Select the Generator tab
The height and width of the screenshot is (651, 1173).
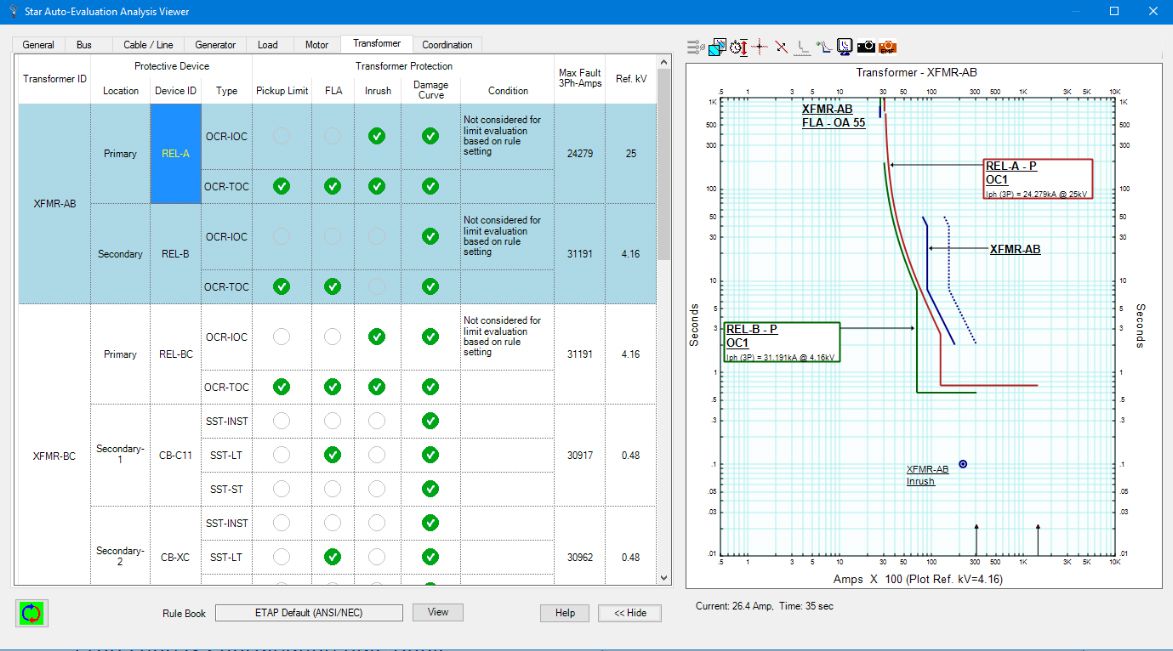214,44
